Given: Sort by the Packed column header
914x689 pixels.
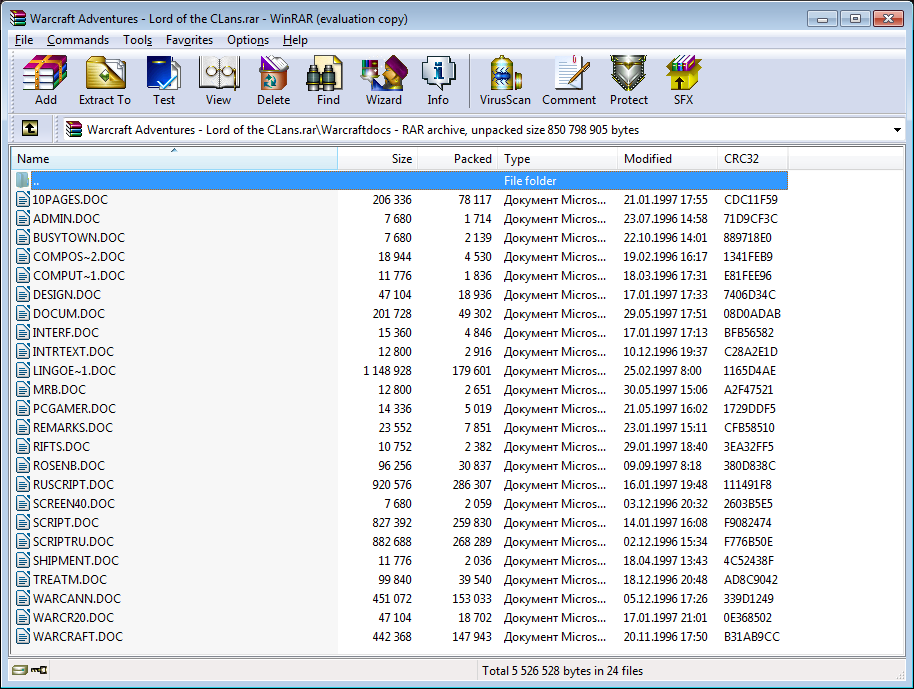Looking at the screenshot, I should point(458,159).
